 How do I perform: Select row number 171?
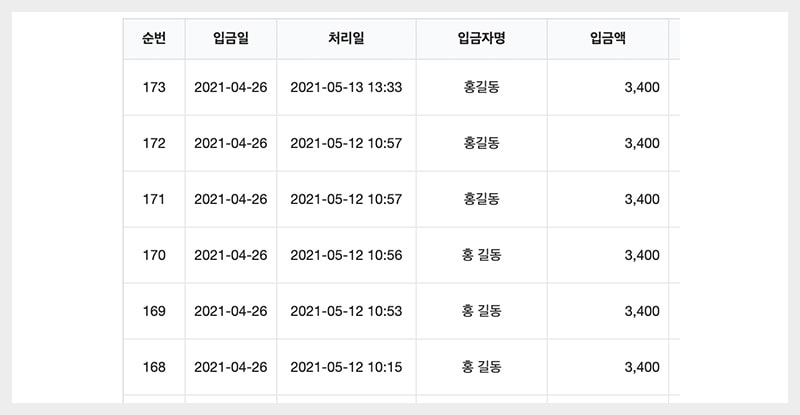click(154, 199)
